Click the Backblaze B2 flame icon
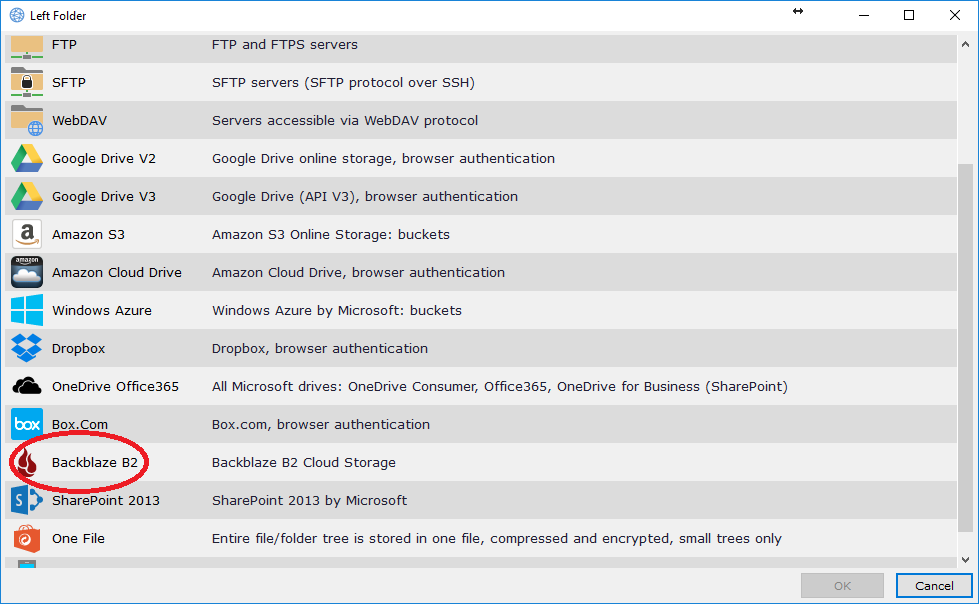 (27, 462)
